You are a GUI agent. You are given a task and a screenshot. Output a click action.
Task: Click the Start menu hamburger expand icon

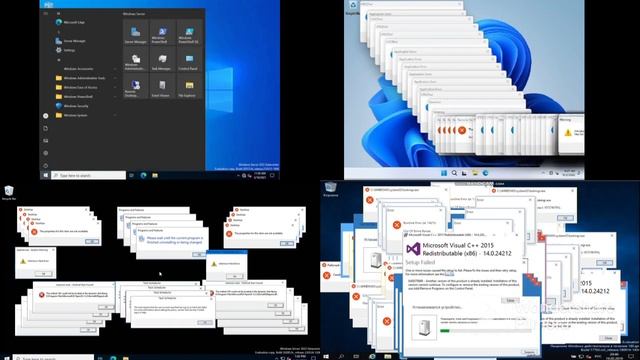click(46, 13)
